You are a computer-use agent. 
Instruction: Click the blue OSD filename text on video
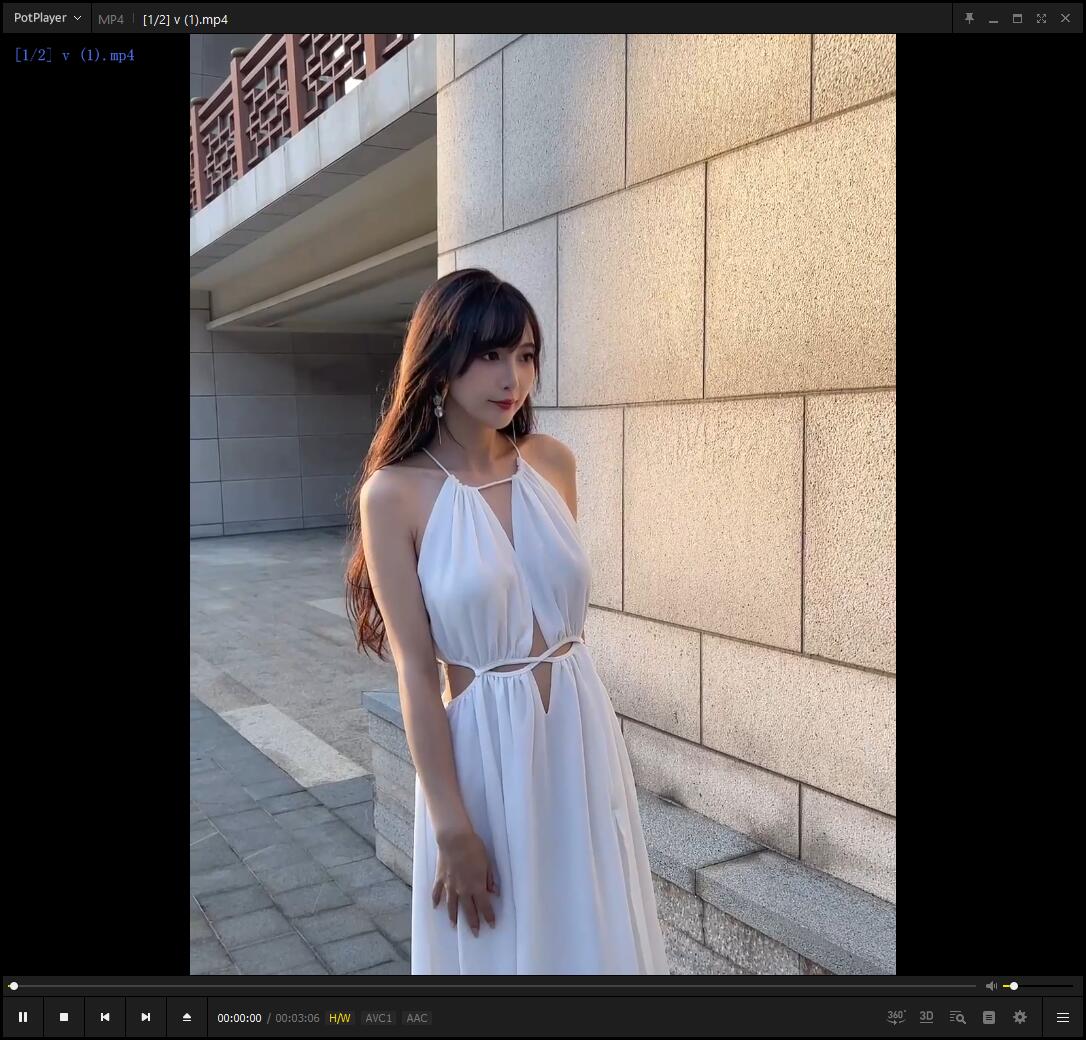[x=75, y=55]
